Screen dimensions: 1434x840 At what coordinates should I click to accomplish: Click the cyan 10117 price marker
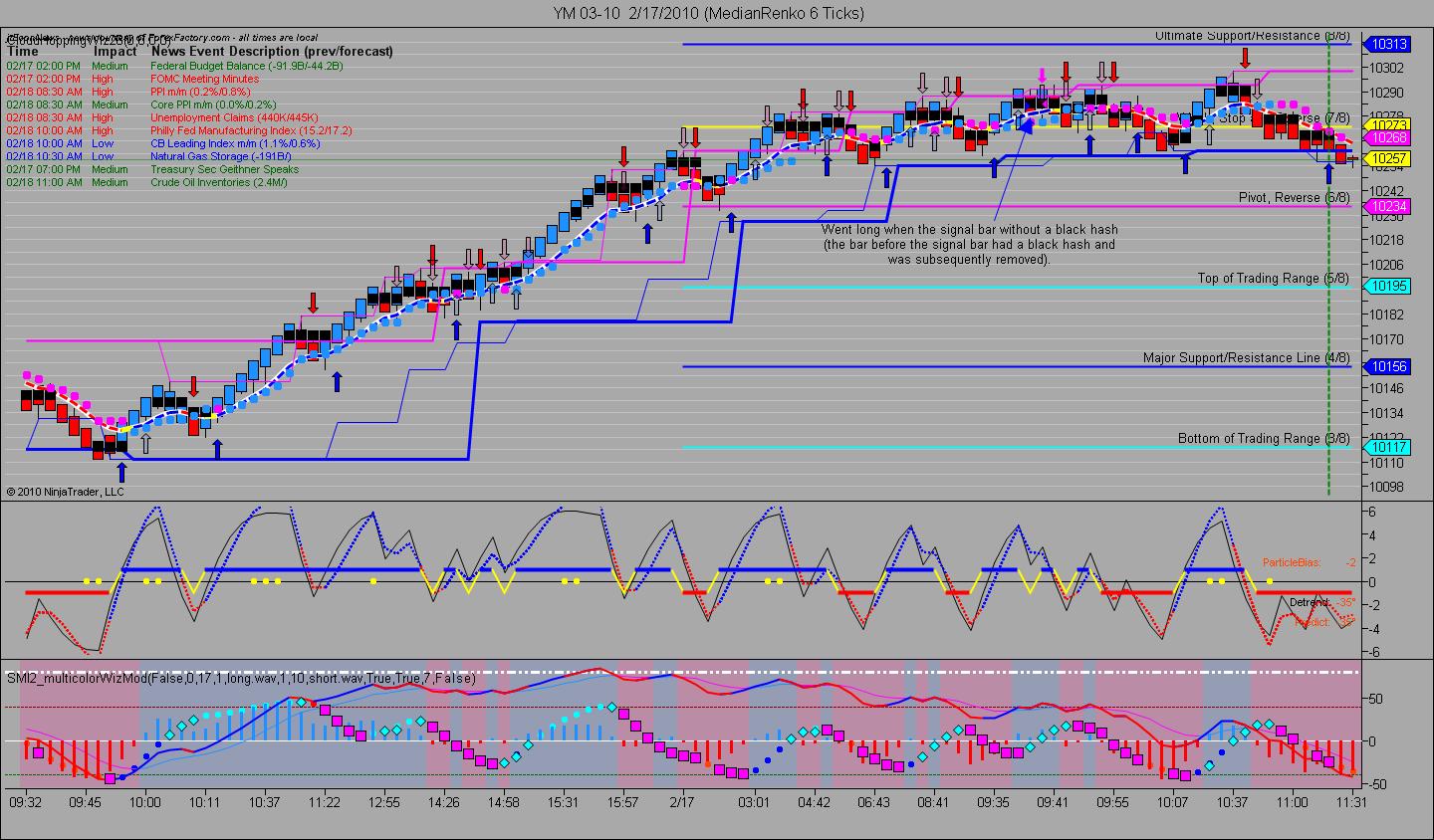click(x=1387, y=448)
